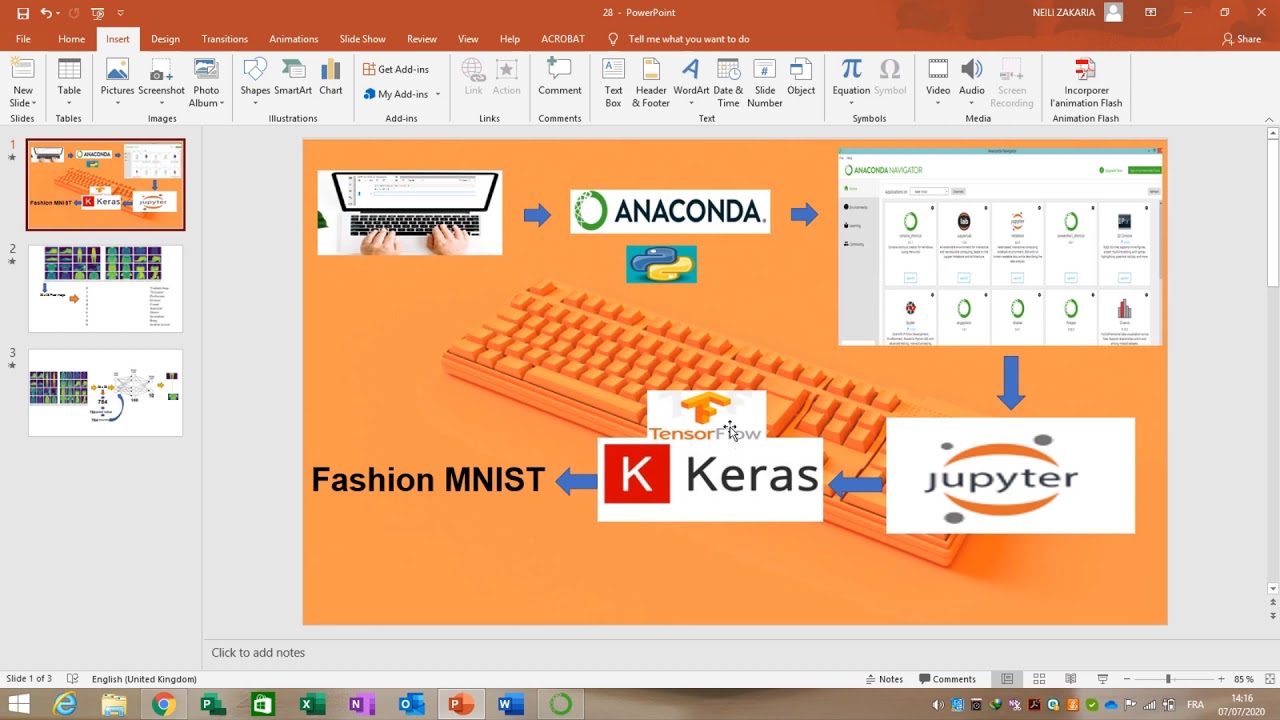Open the ACROBAT tab
This screenshot has width=1280, height=720.
tap(562, 39)
